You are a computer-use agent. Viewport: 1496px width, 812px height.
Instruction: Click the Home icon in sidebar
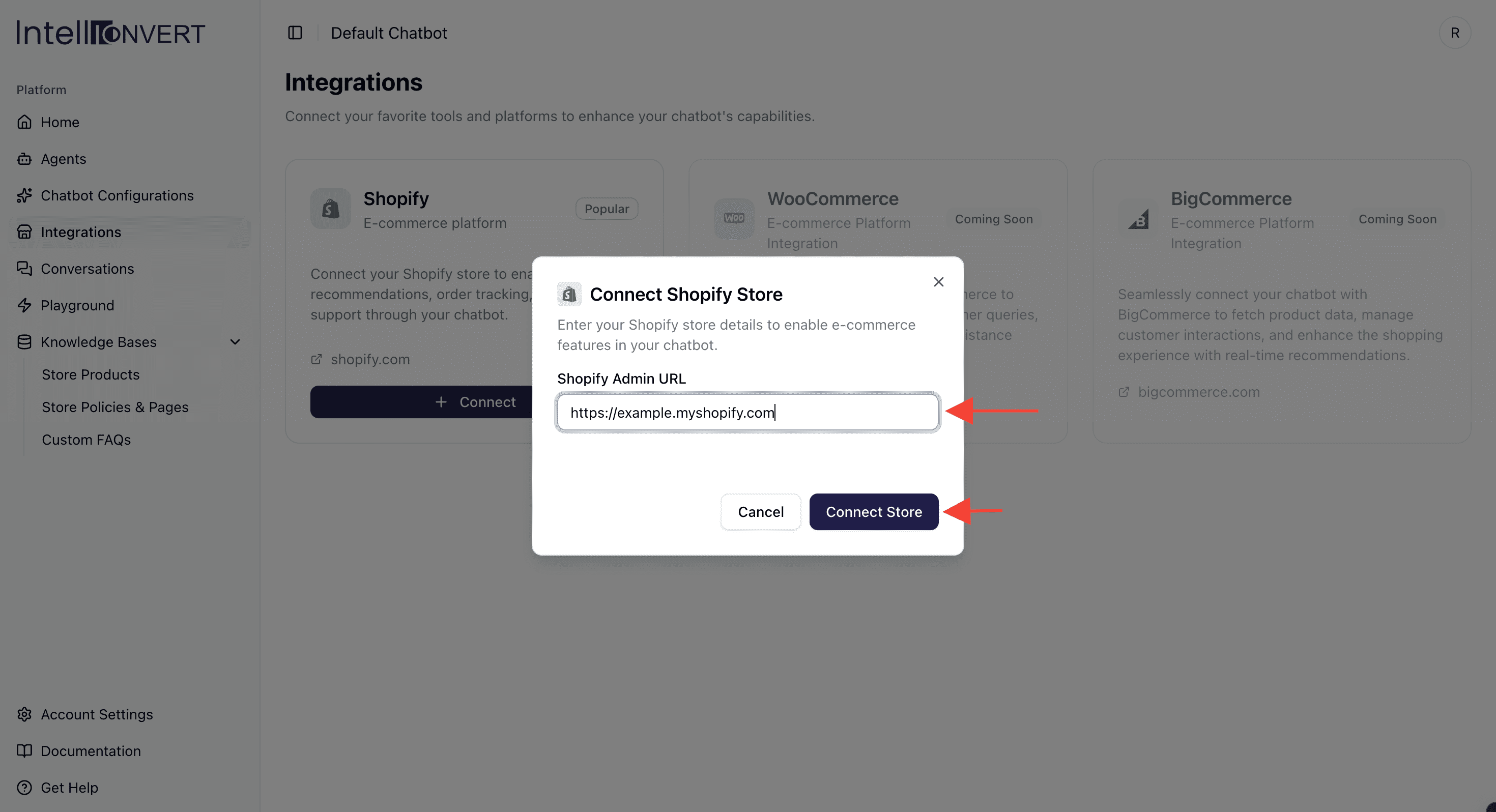point(24,122)
